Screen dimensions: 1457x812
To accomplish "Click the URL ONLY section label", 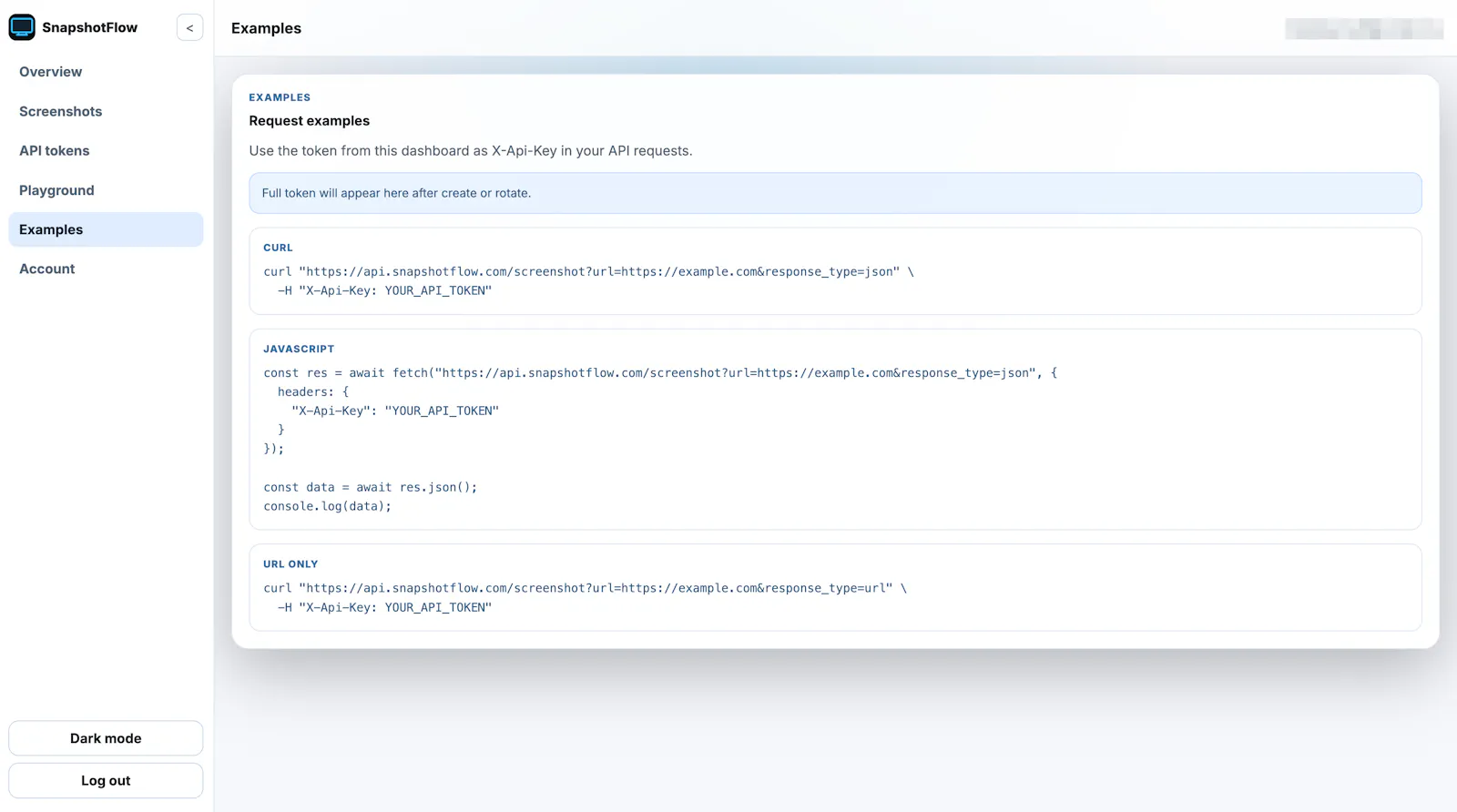I will click(290, 564).
